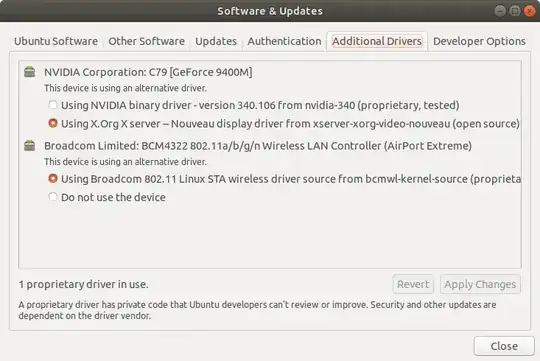Maximize the Software & Updates window
The height and width of the screenshot is (361, 540).
(515, 11)
